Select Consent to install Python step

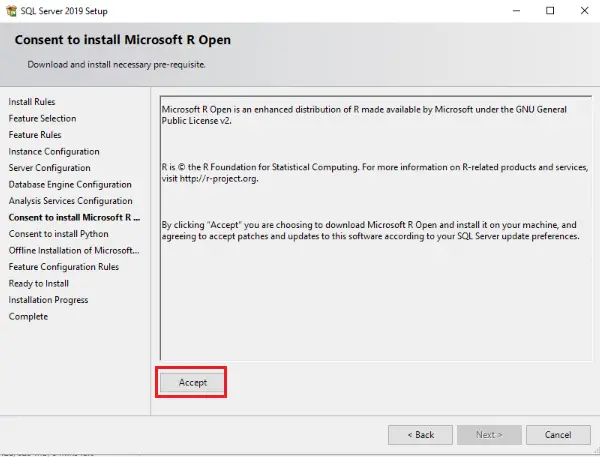click(59, 234)
